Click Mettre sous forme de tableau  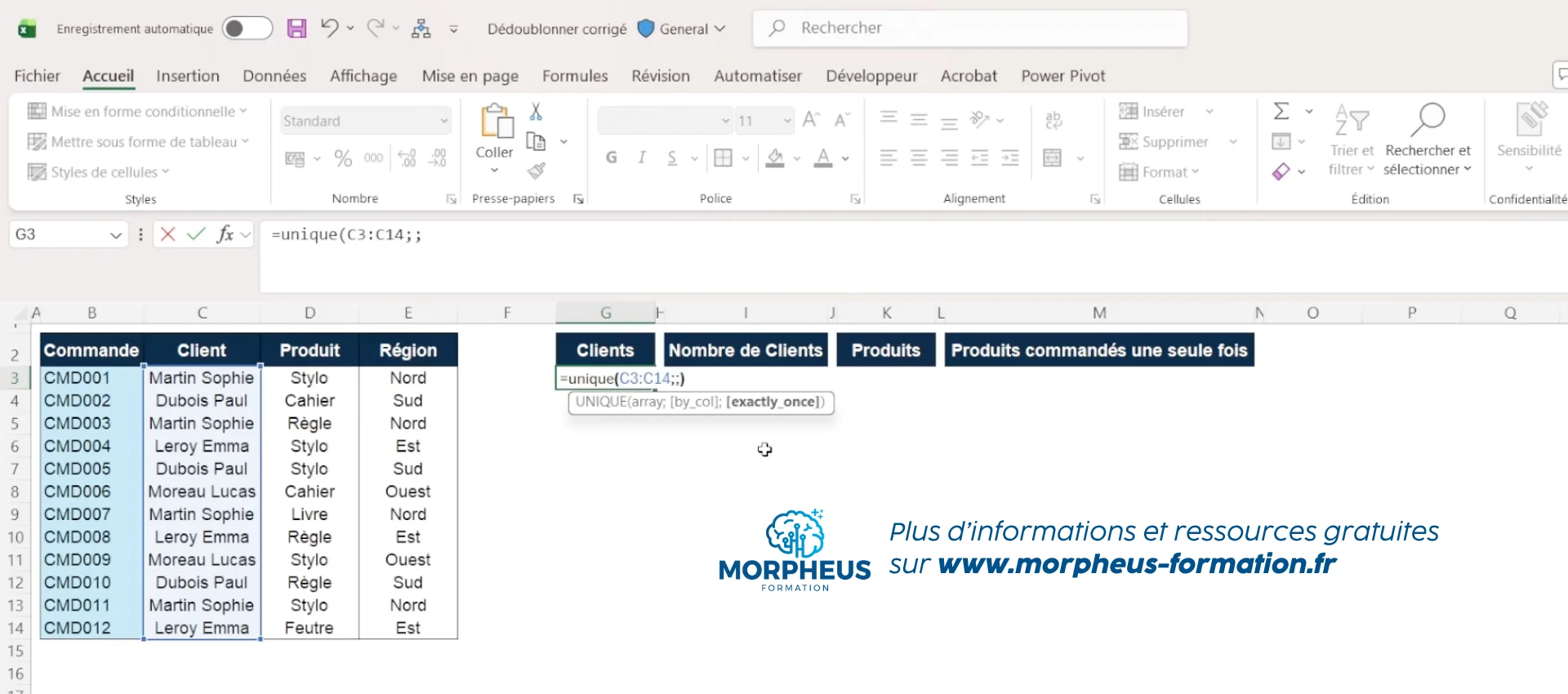(x=138, y=142)
